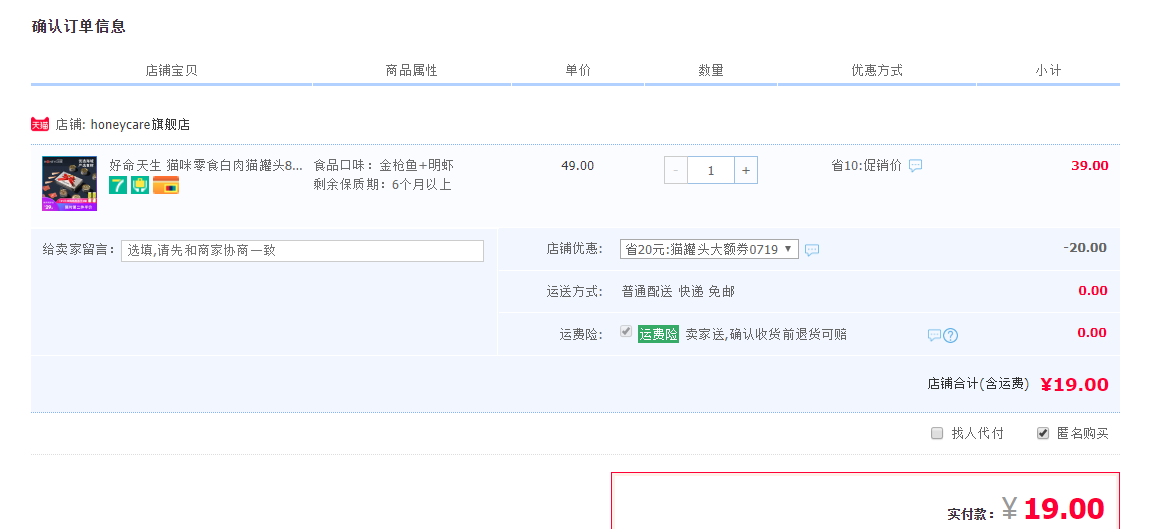Toggle the freight insurance checkbox
The height and width of the screenshot is (529, 1151).
point(626,332)
